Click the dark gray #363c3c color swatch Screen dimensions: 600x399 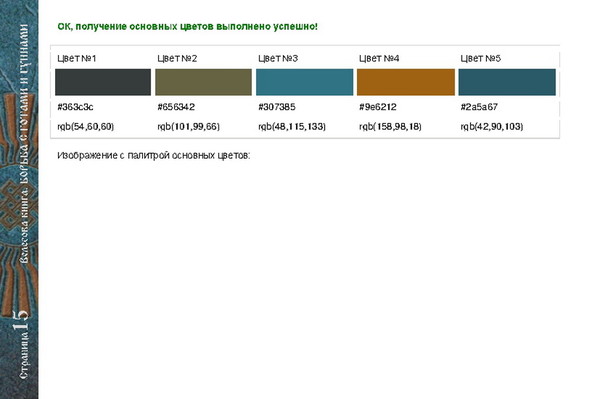(x=103, y=82)
